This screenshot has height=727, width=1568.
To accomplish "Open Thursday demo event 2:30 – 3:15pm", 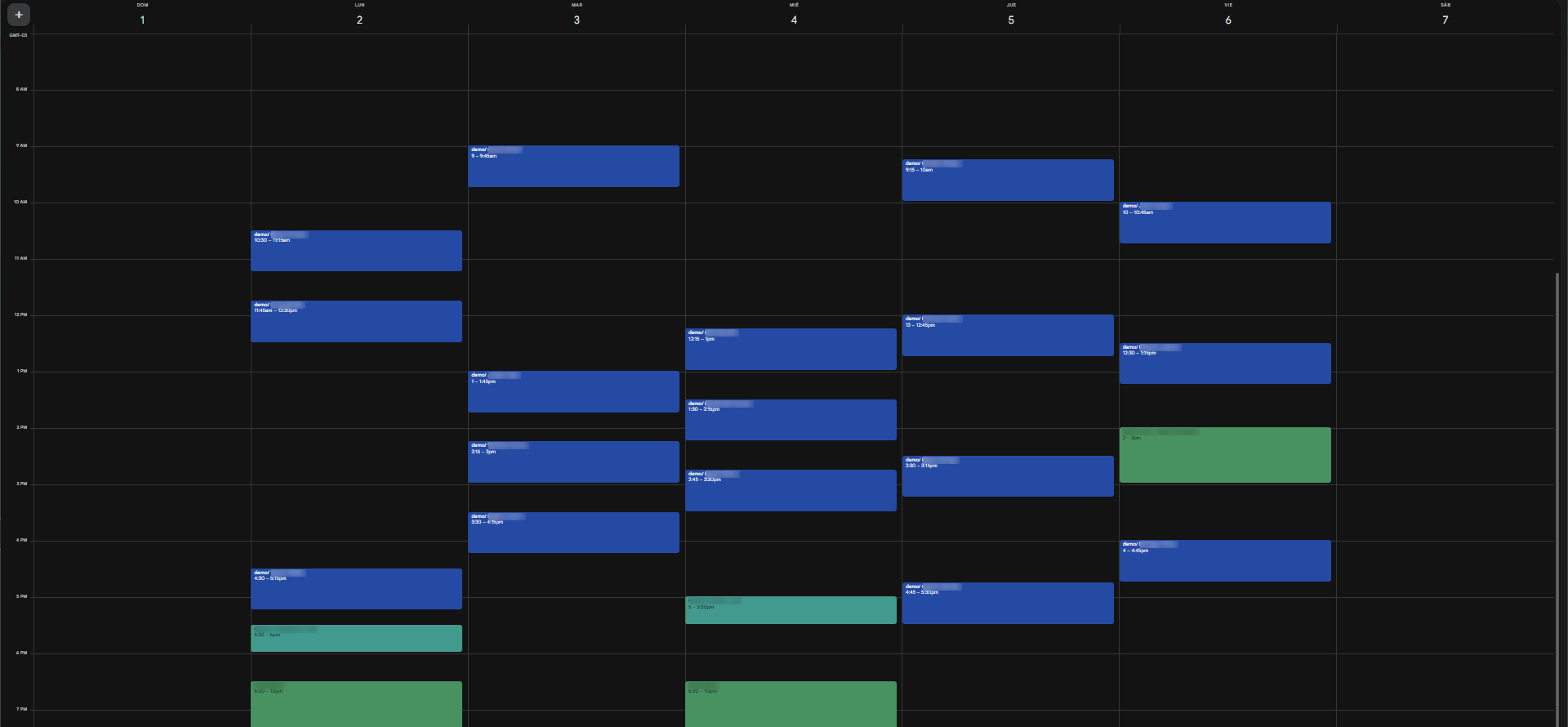I will [x=1008, y=476].
